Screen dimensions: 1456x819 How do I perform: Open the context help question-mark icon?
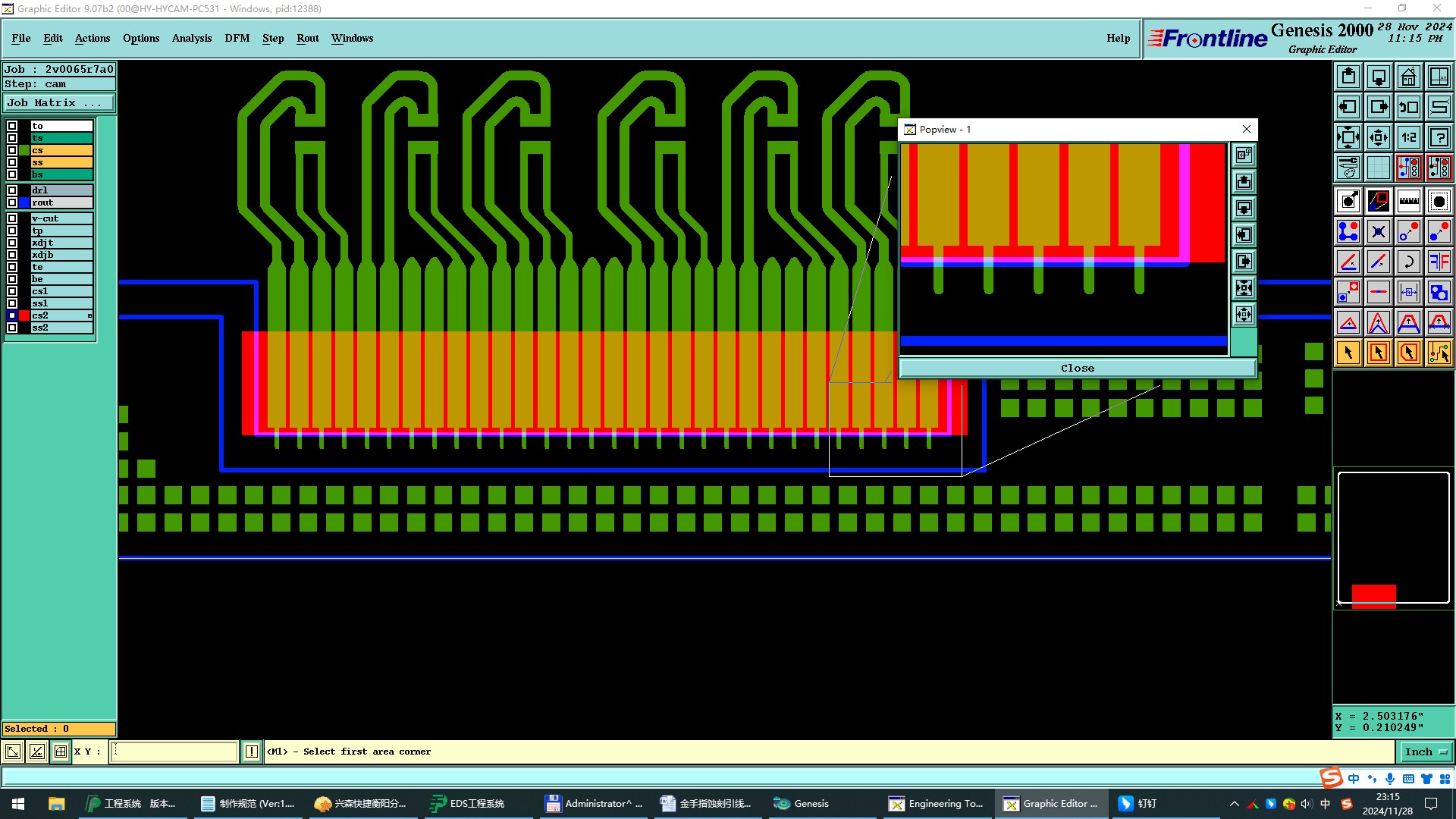click(x=1439, y=137)
